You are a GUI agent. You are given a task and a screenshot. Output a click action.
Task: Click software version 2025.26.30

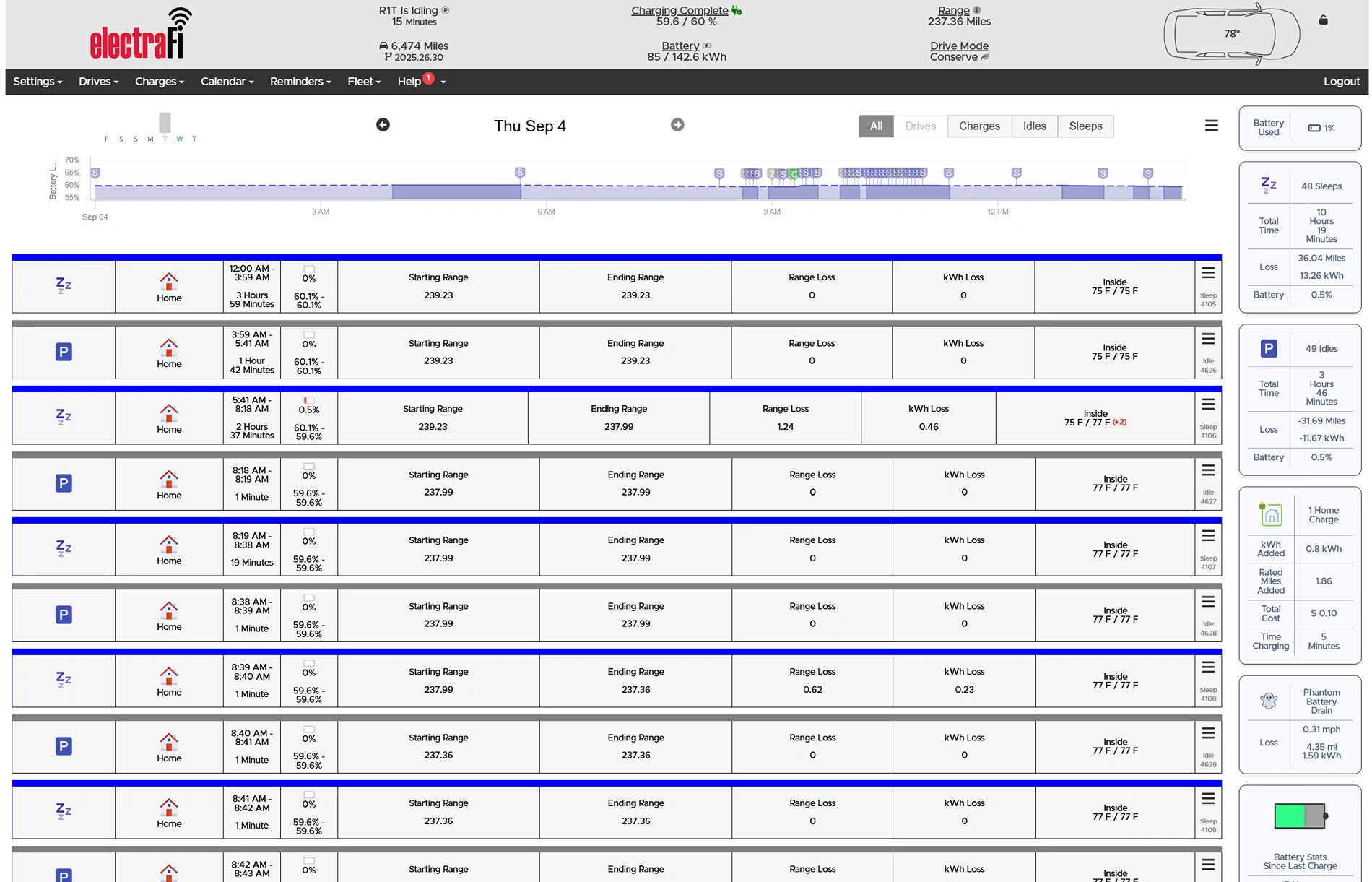pos(419,57)
